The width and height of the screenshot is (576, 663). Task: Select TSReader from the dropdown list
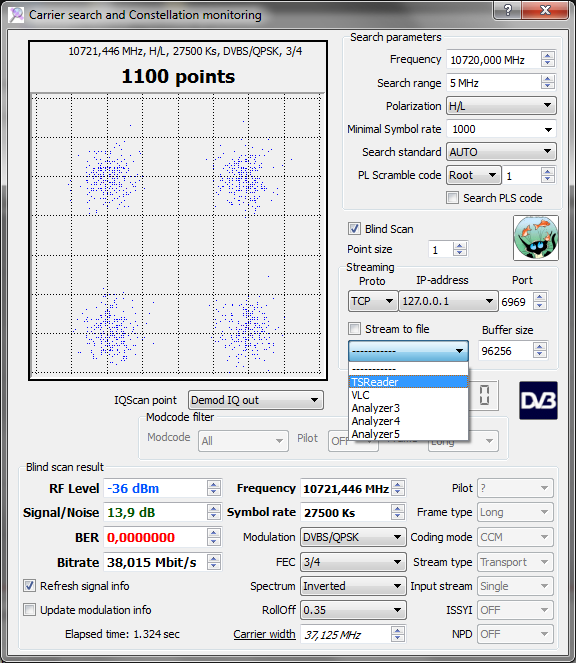(408, 382)
